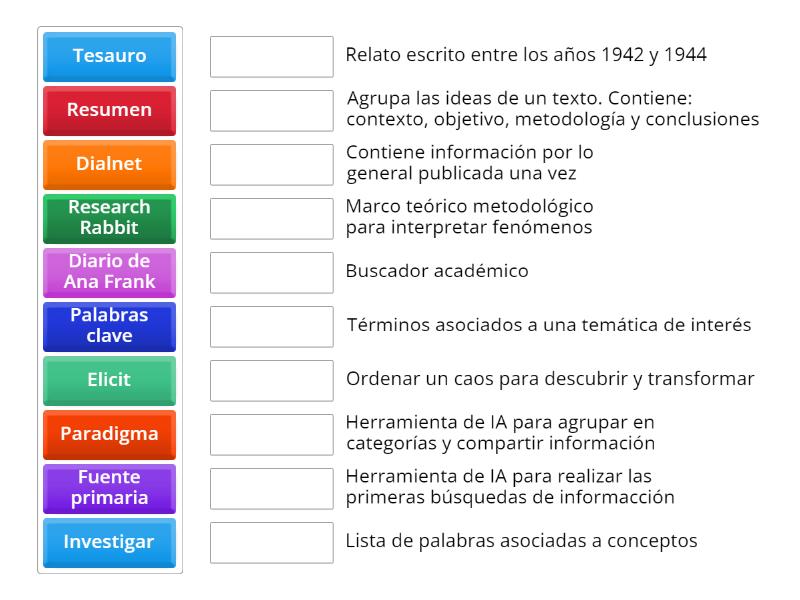Click the Palabras clave tile

(108, 326)
